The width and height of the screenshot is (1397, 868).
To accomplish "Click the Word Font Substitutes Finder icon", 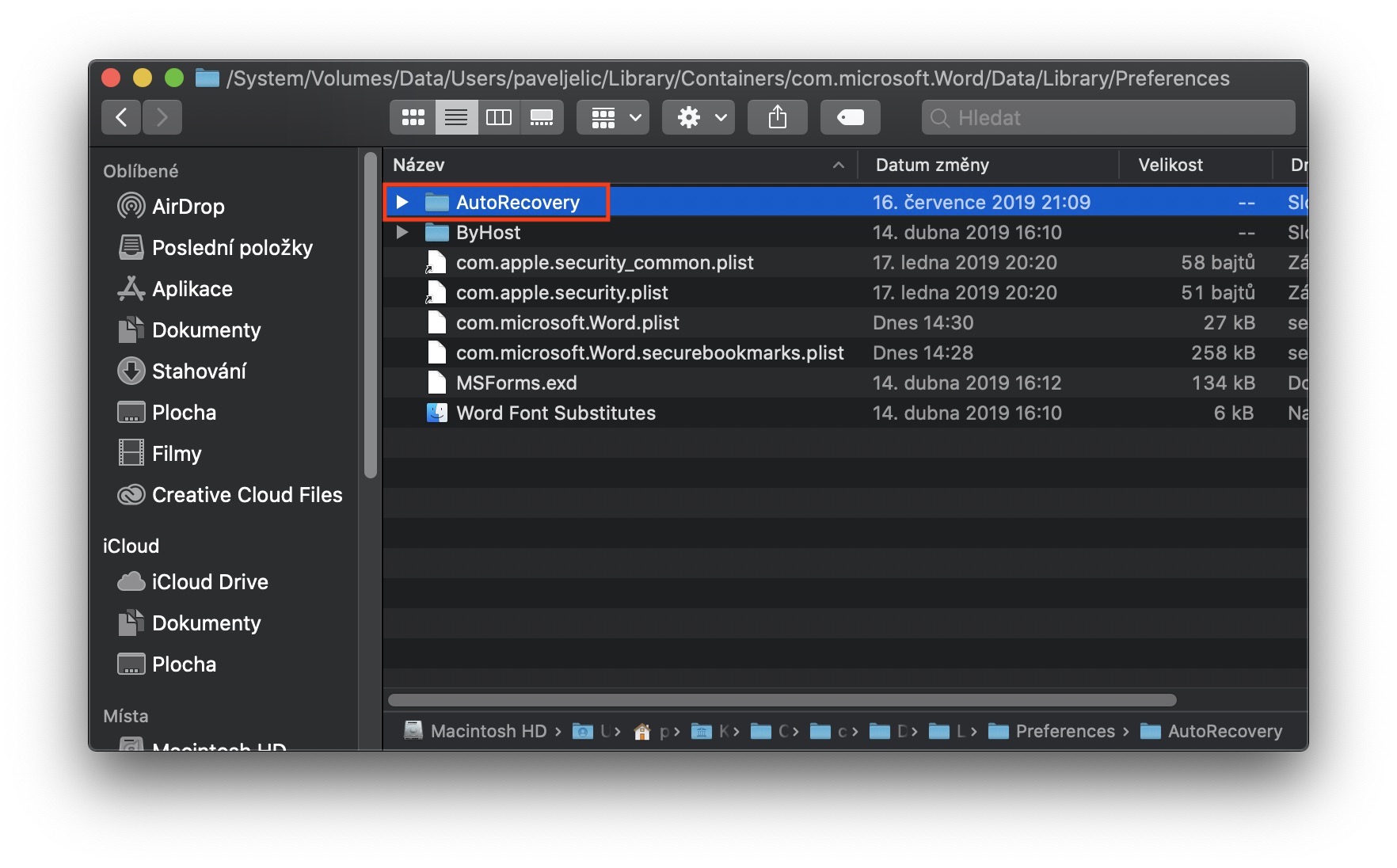I will point(436,413).
